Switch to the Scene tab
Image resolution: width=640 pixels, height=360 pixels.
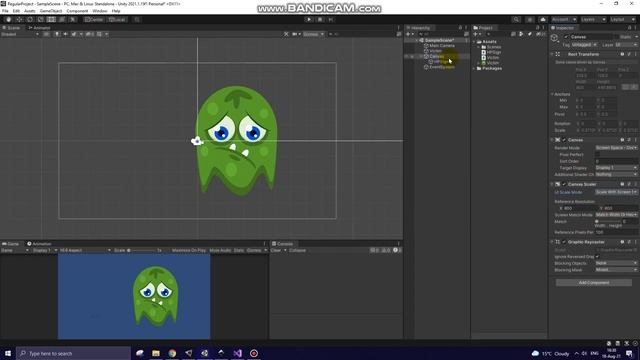[11, 28]
